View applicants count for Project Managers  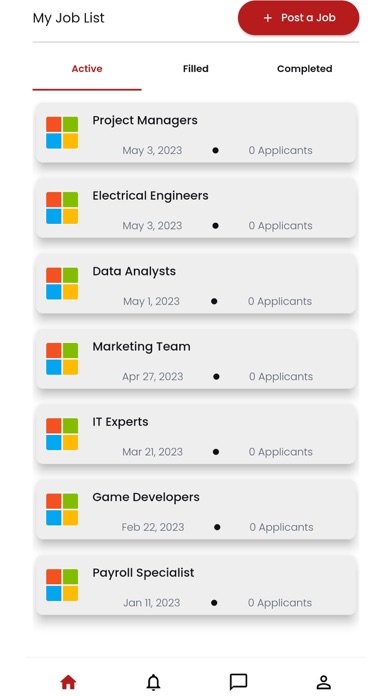pos(281,150)
